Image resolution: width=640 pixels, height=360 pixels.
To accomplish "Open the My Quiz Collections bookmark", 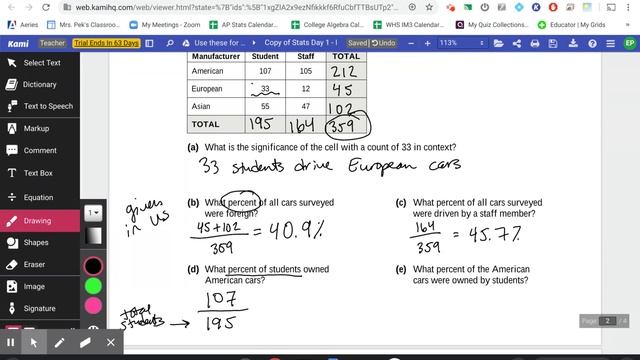I will (492, 25).
